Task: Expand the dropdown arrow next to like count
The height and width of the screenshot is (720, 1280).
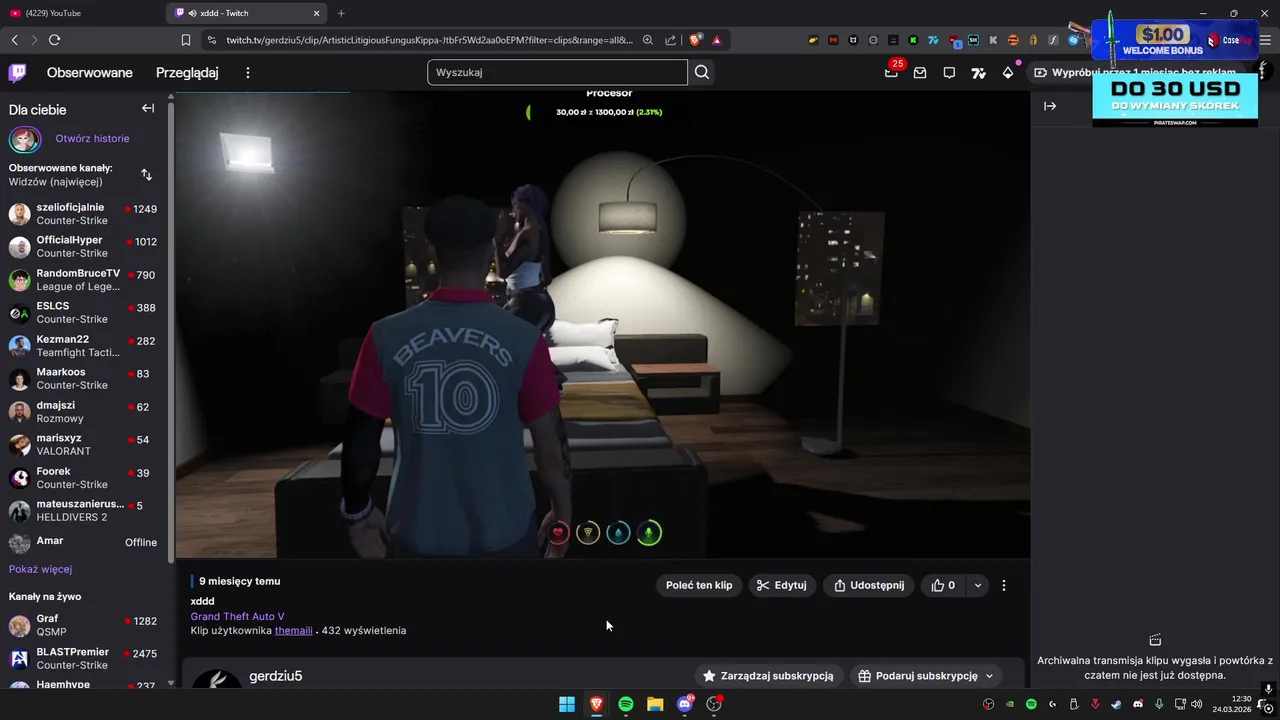Action: (x=978, y=585)
